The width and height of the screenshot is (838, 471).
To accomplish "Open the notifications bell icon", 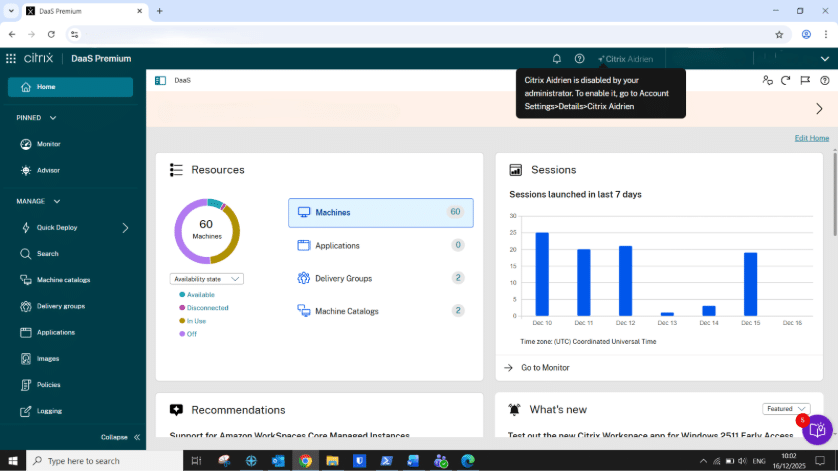I will point(557,59).
